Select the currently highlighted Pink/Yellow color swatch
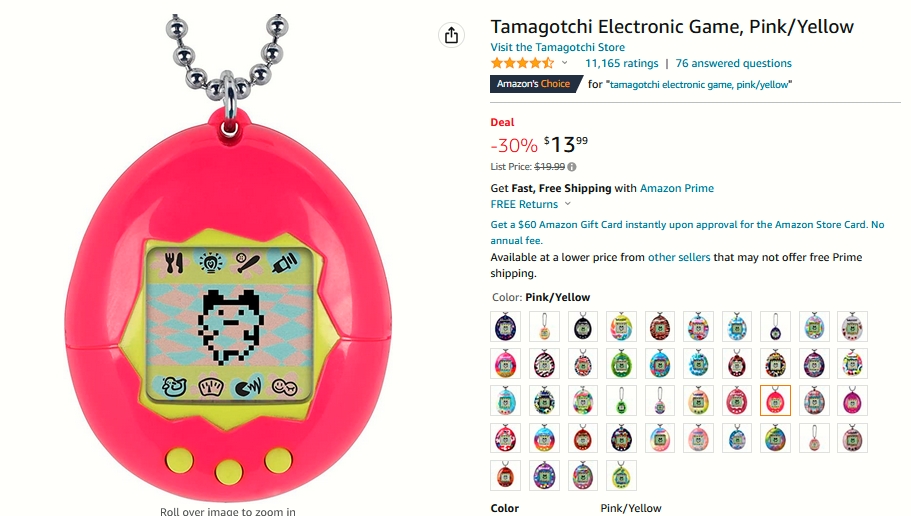The width and height of the screenshot is (911, 516). 775,400
